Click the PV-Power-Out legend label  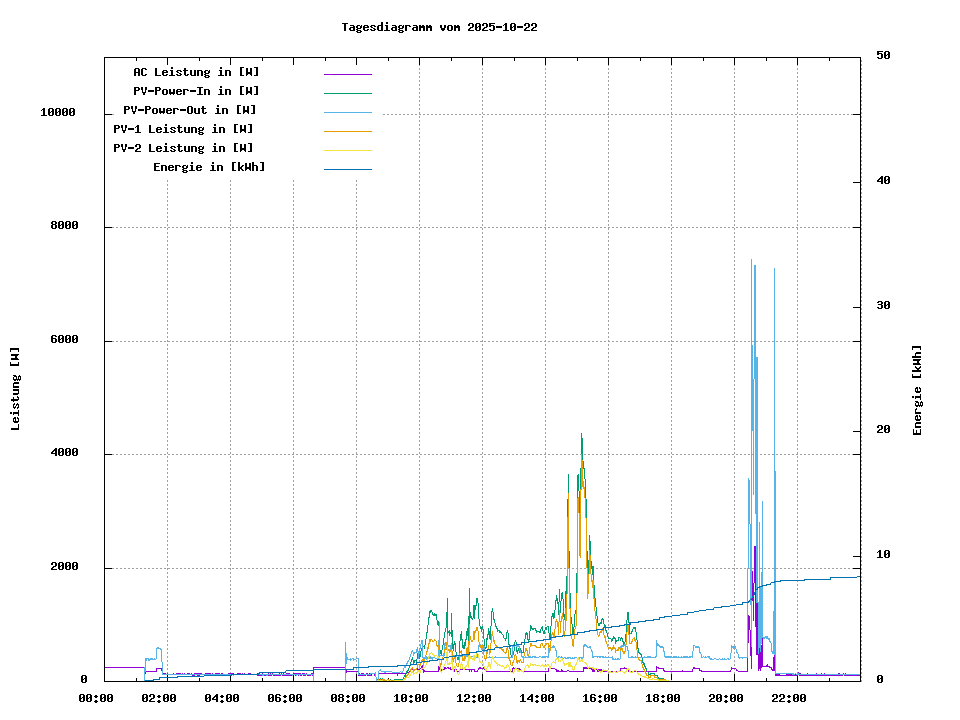(x=190, y=110)
